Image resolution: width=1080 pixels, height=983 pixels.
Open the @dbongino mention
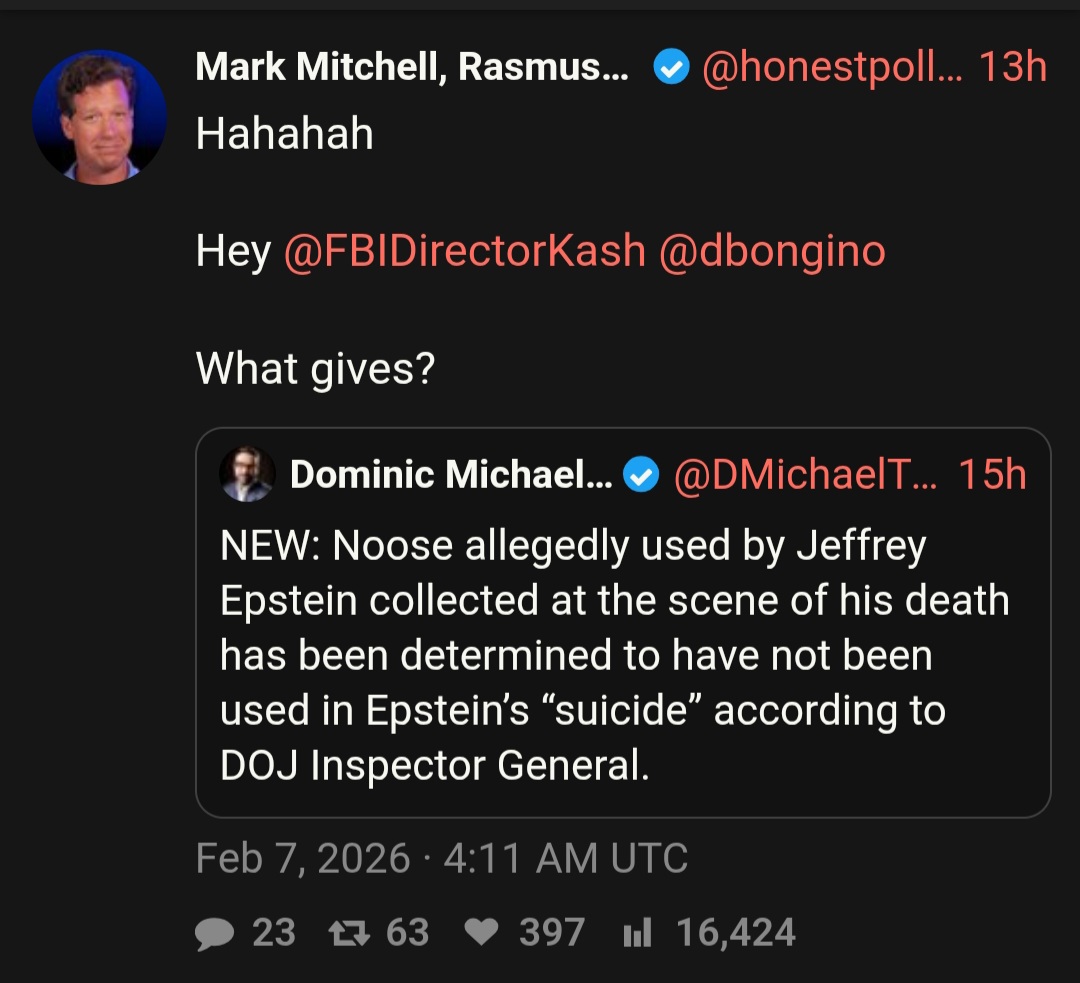pos(772,250)
